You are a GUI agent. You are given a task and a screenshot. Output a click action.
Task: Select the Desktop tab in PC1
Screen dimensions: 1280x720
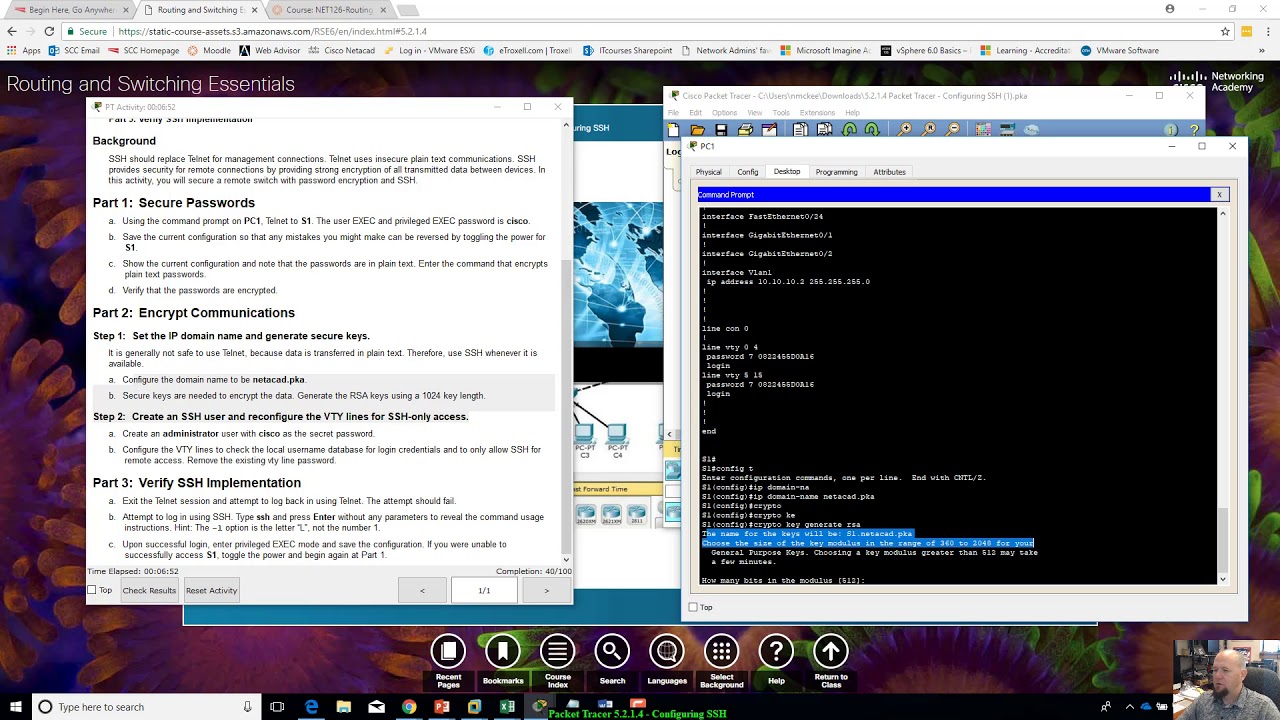tap(787, 172)
